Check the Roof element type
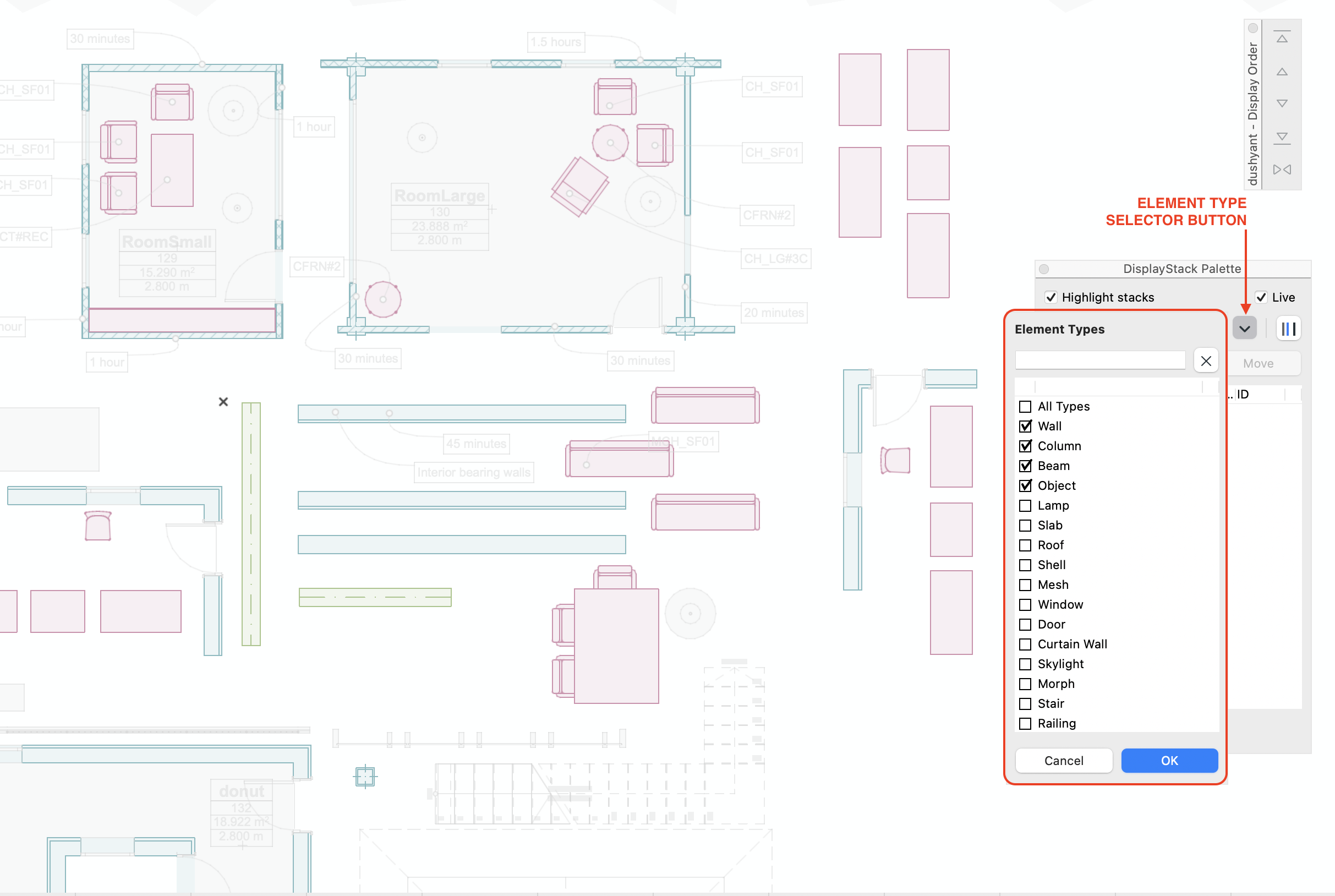The width and height of the screenshot is (1335, 896). click(1025, 545)
